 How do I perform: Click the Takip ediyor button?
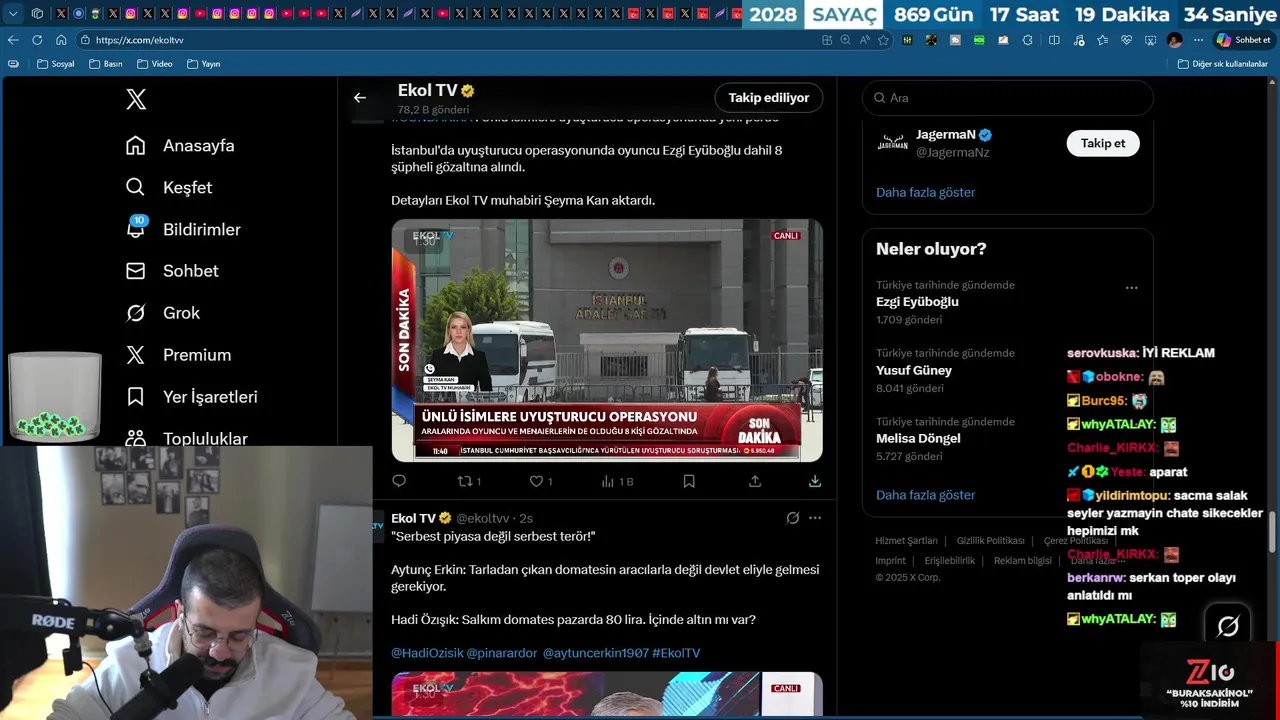click(x=768, y=97)
